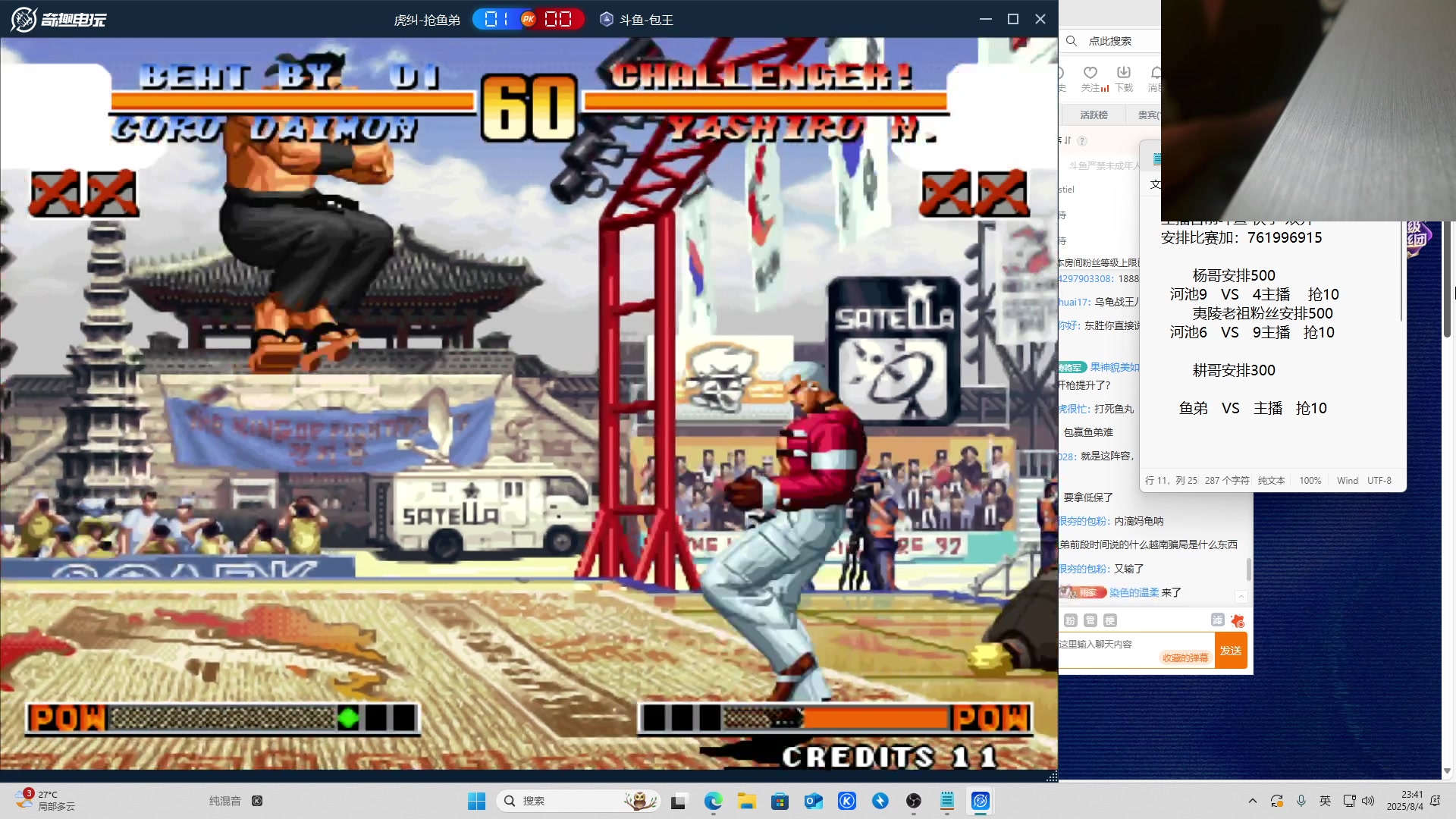Switch to the 活跃榜 tab
This screenshot has width=1456, height=819.
tap(1094, 115)
